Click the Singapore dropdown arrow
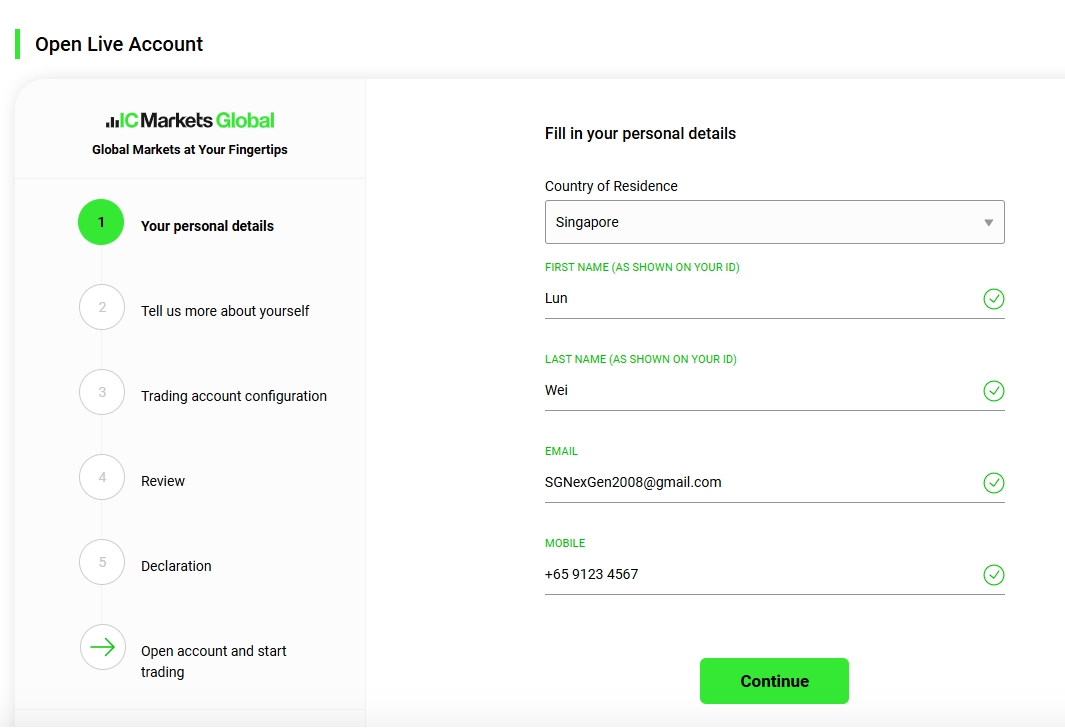1065x728 pixels. tap(989, 223)
